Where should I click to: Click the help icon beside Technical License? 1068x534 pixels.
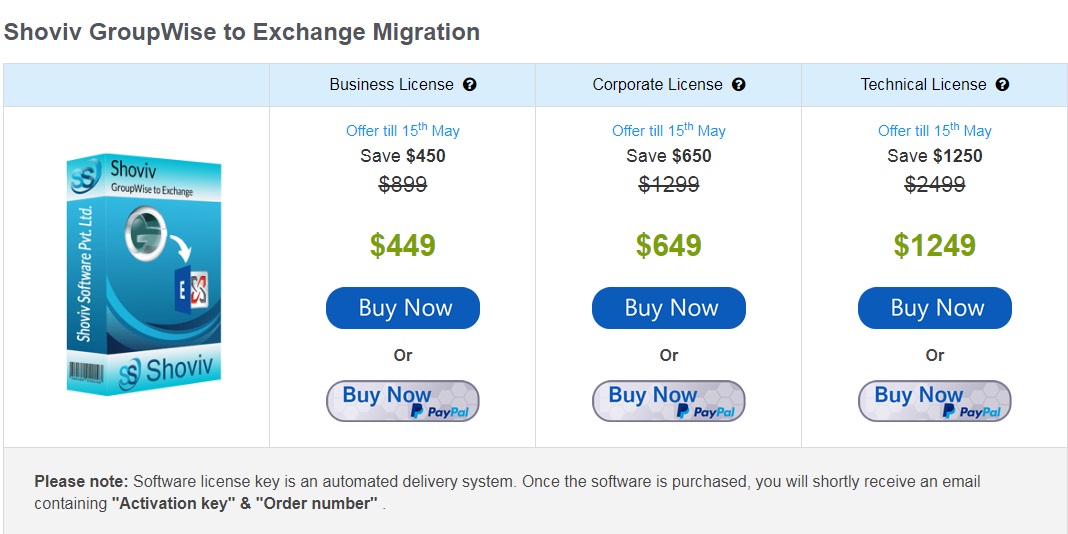[1002, 85]
